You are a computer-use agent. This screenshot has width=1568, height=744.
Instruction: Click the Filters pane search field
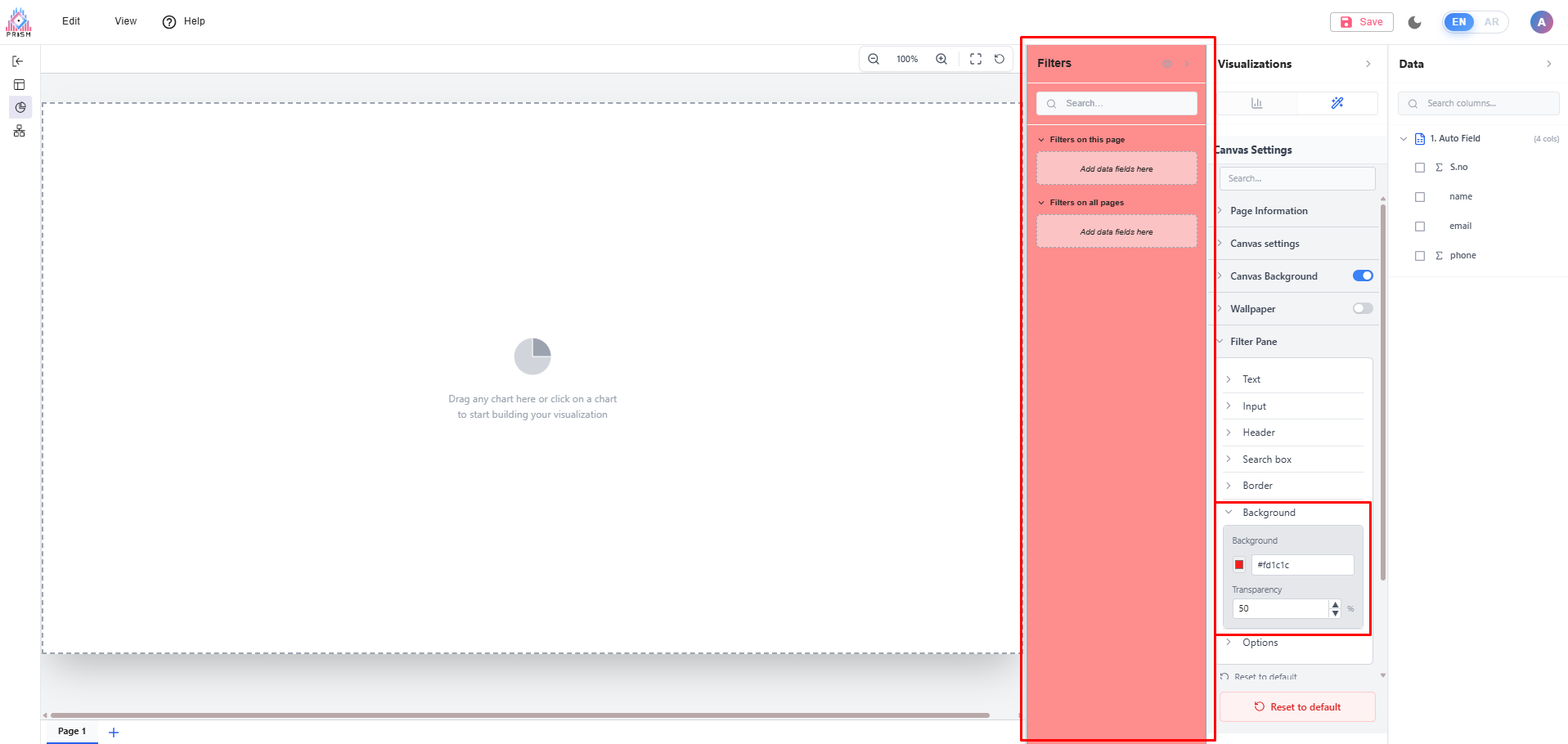pyautogui.click(x=1116, y=104)
